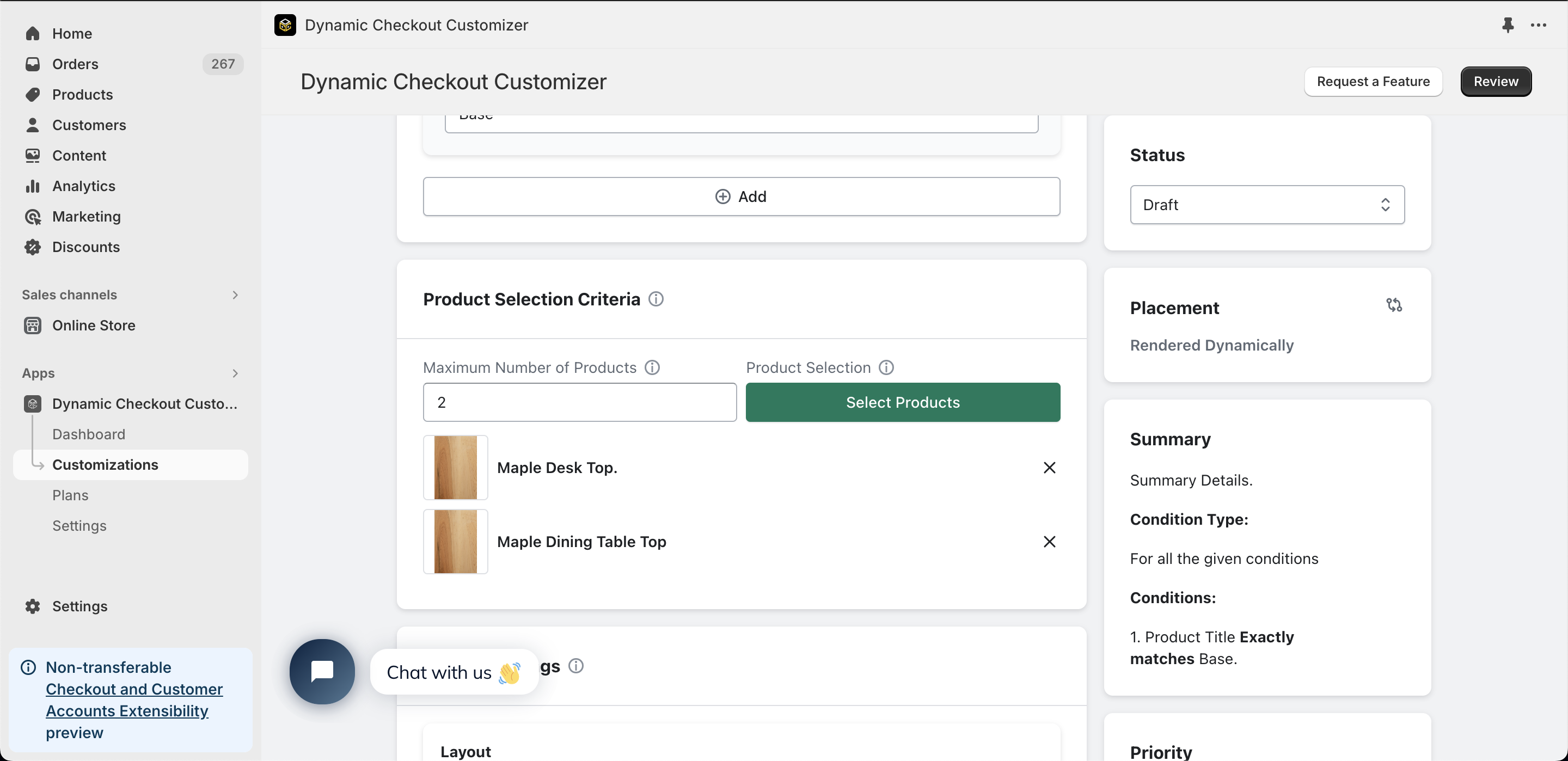
Task: Click the app logo in the top header
Action: click(x=285, y=25)
